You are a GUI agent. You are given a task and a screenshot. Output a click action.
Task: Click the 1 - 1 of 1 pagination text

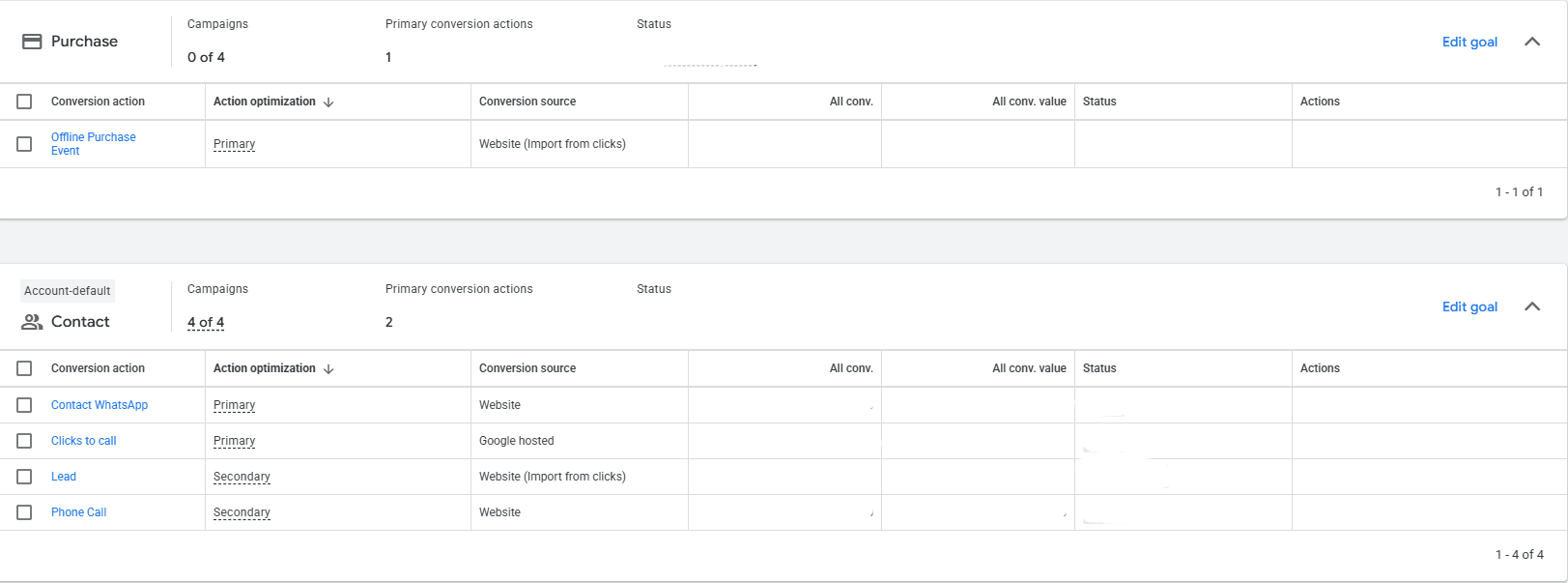pyautogui.click(x=1519, y=192)
